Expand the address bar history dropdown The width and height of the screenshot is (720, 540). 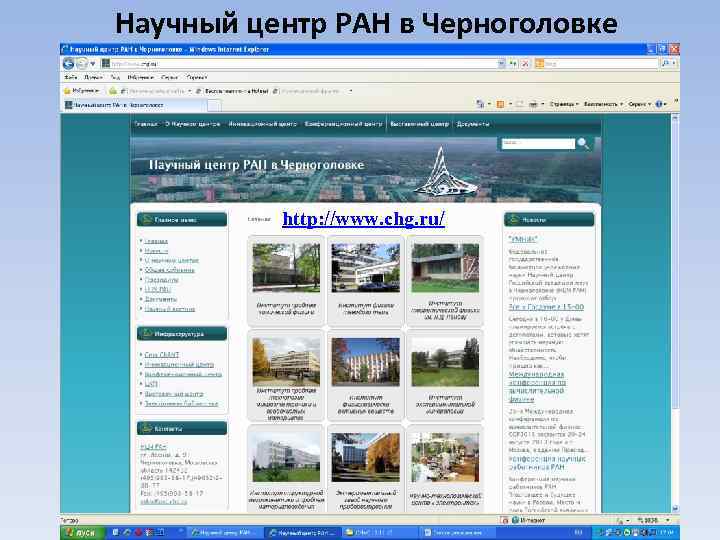pyautogui.click(x=501, y=64)
